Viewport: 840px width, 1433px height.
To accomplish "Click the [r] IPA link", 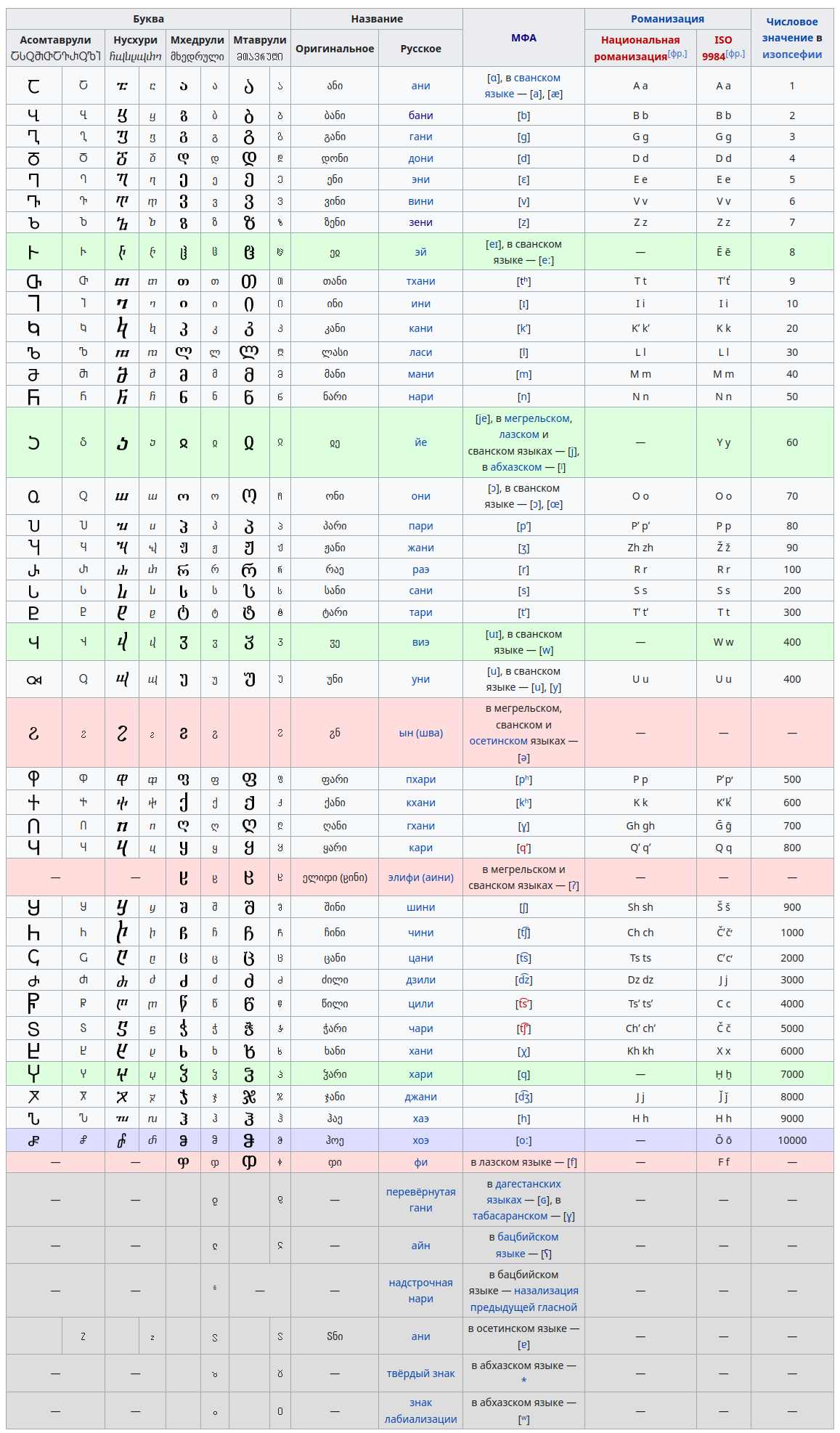I will pos(523,569).
